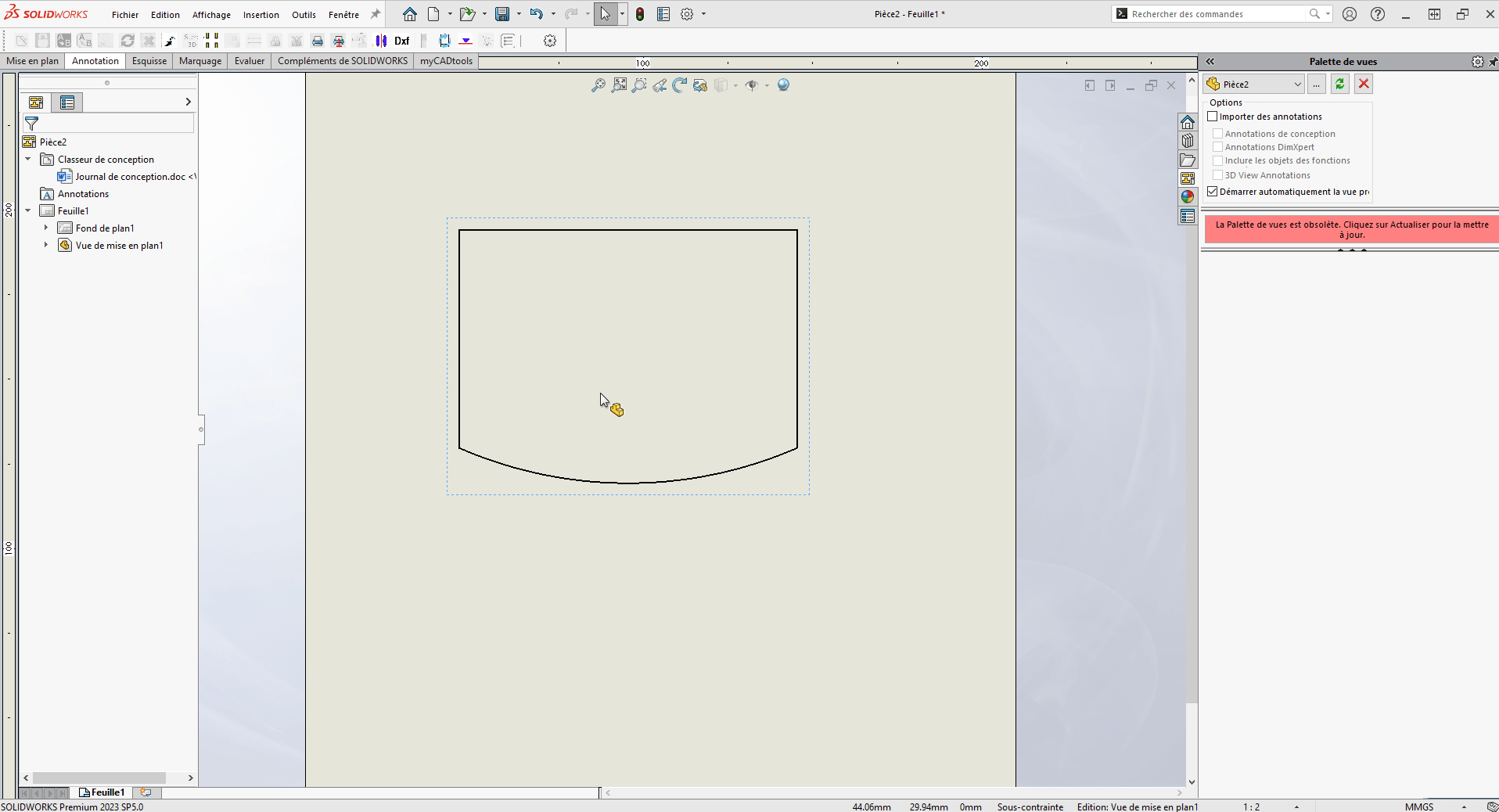Activate the Select cursor tool
Viewport: 1499px width, 812px height.
(x=606, y=14)
